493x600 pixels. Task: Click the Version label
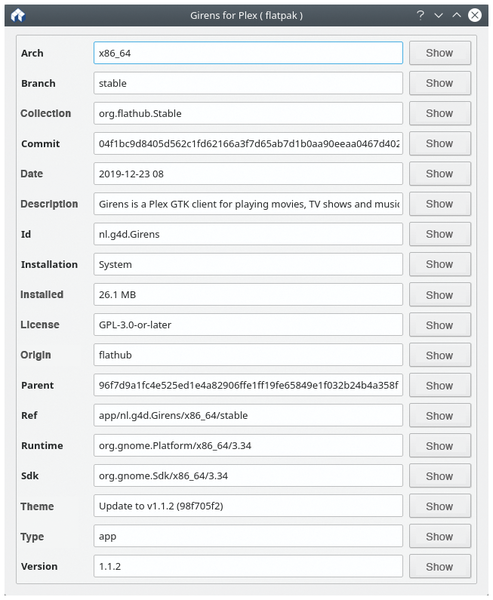[x=39, y=567]
